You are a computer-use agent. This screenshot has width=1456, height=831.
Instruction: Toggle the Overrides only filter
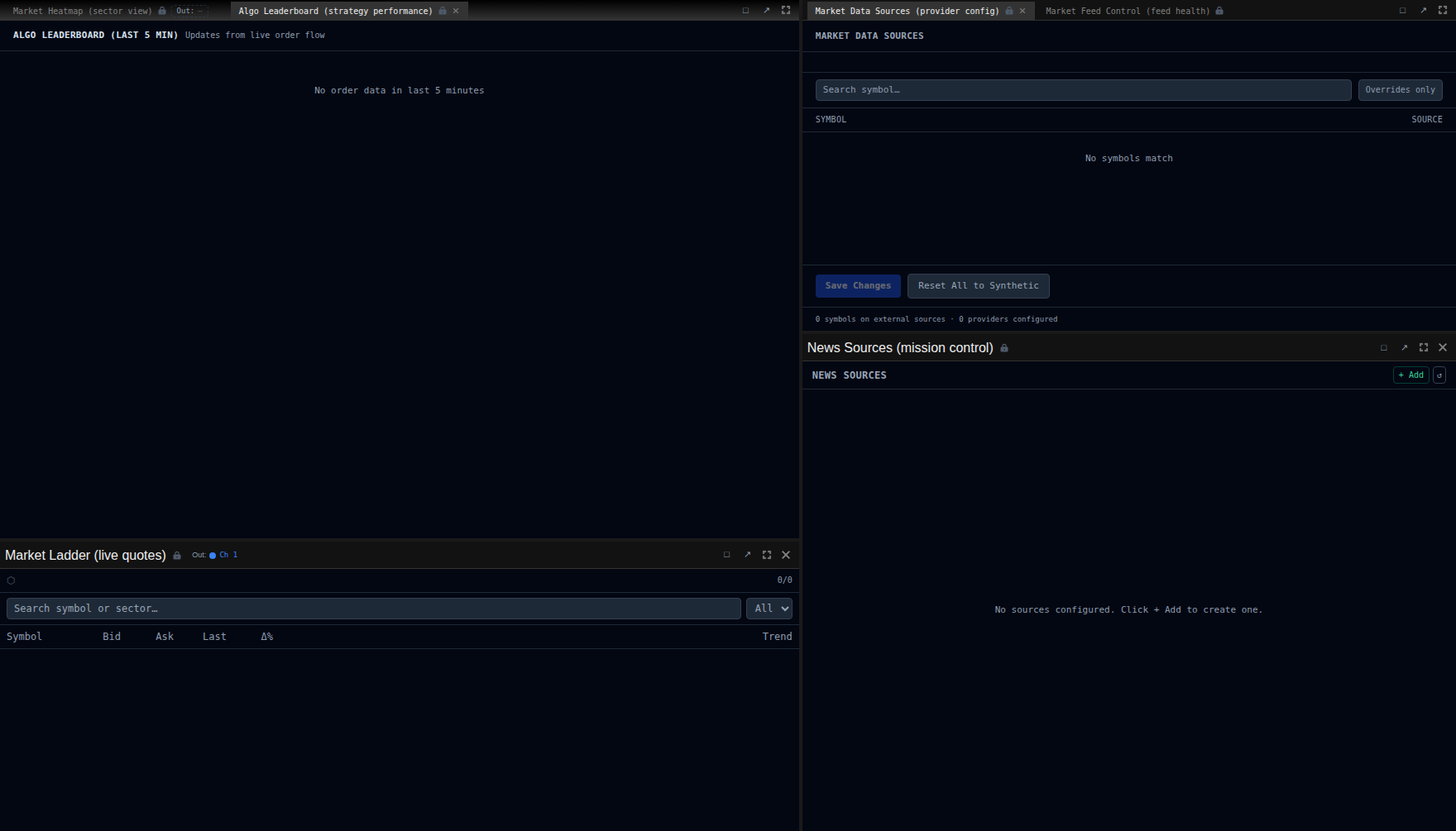pos(1400,90)
